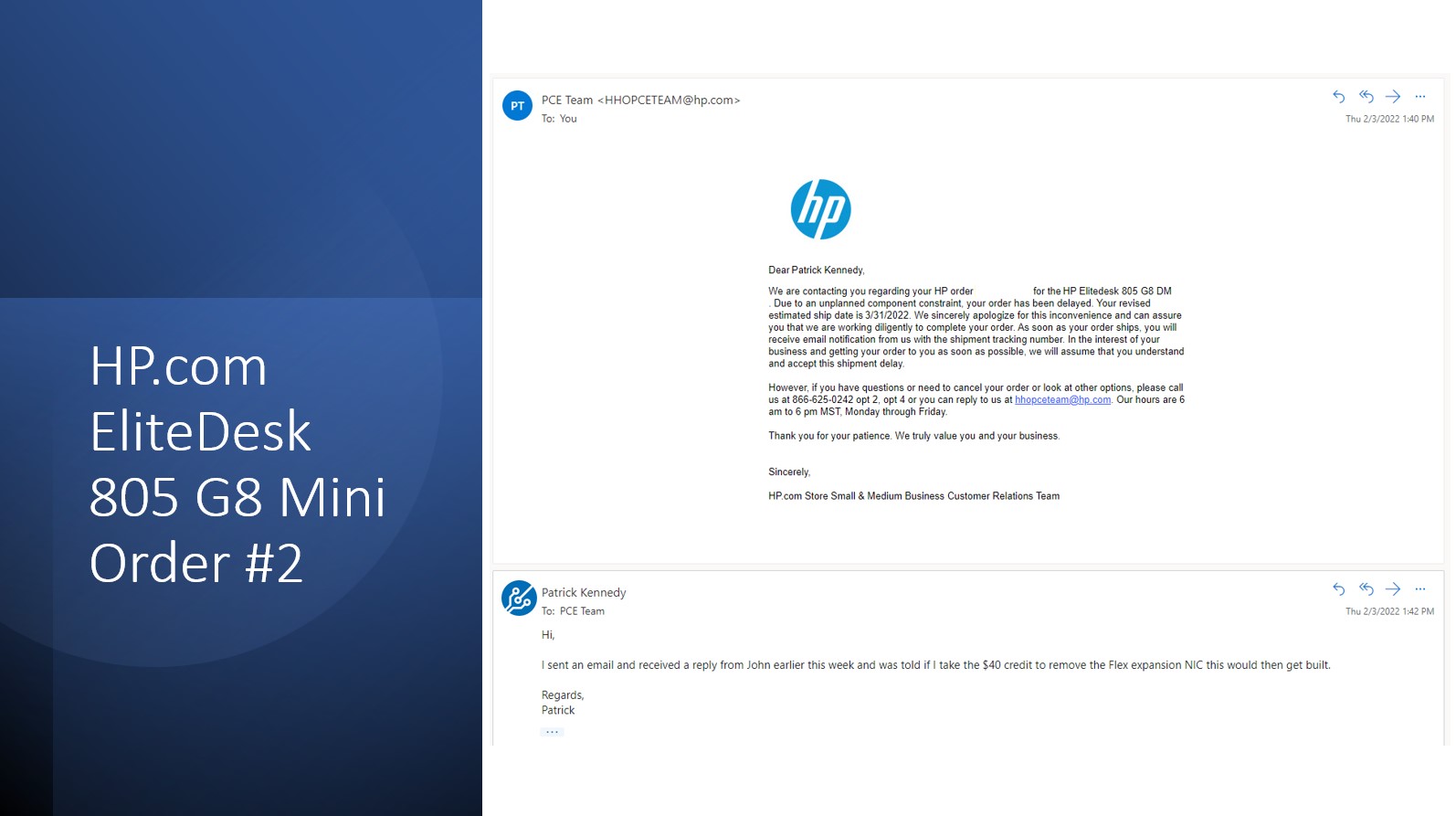1456x816 pixels.
Task: Click the Patrick Kennedy sender name
Action: click(584, 593)
